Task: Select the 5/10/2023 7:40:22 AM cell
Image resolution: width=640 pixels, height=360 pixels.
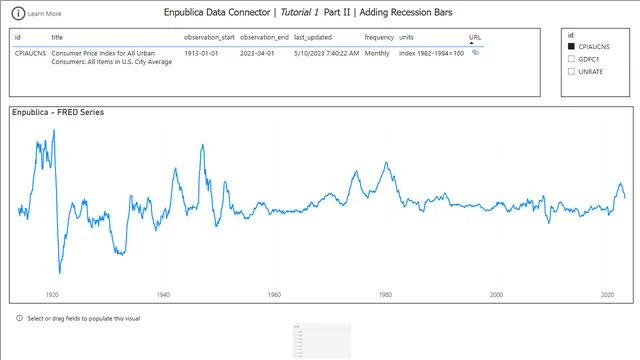Action: pos(327,53)
